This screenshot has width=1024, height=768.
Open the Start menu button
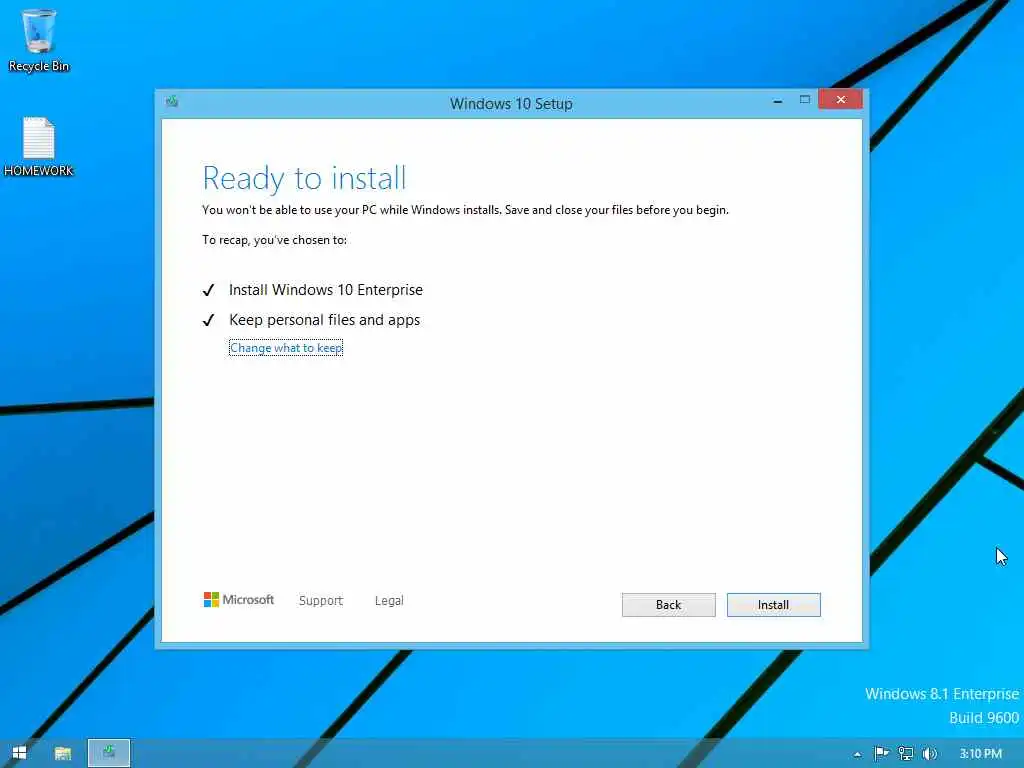click(x=19, y=753)
